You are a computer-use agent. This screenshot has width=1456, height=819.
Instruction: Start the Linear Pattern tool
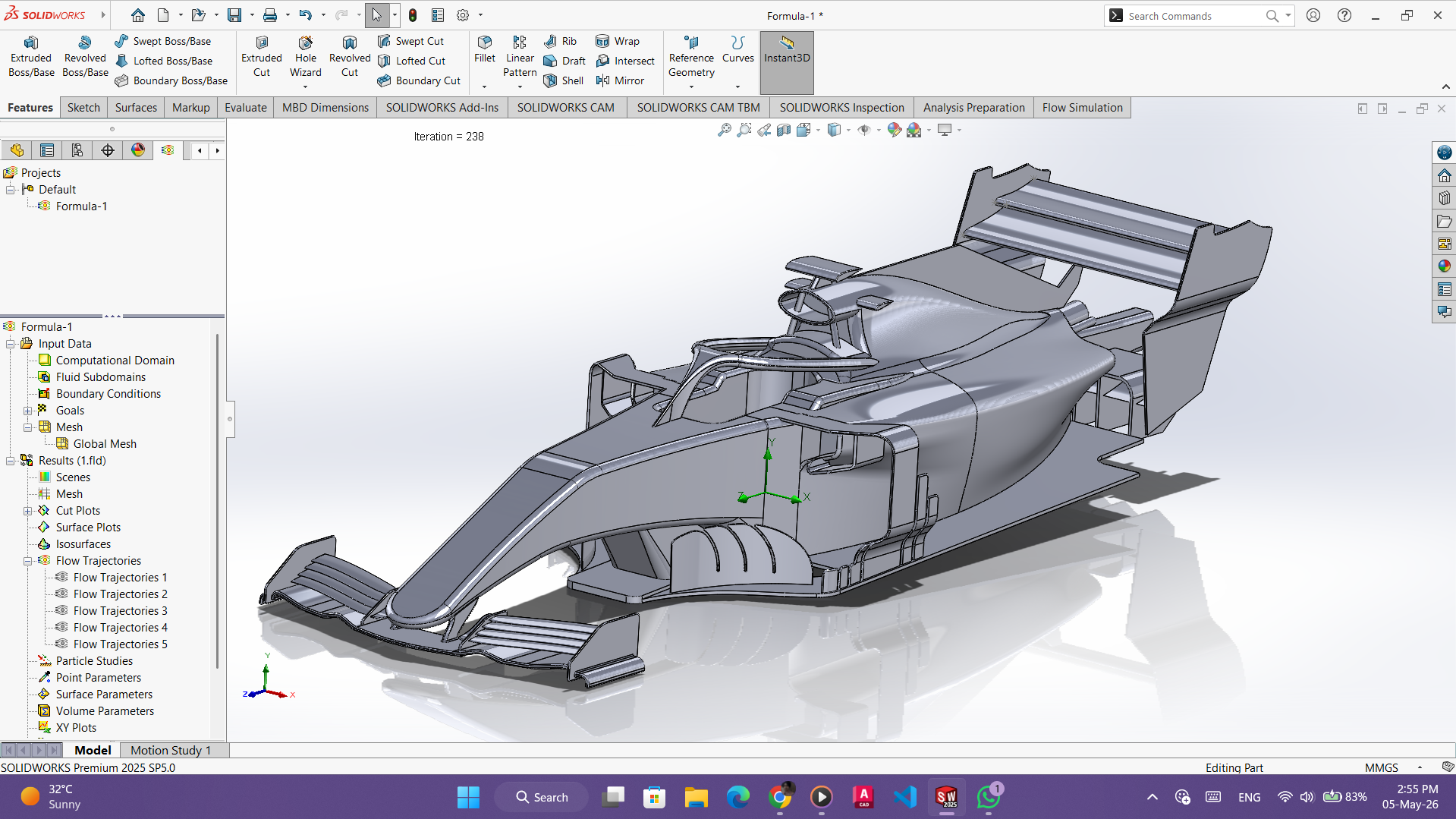[520, 57]
